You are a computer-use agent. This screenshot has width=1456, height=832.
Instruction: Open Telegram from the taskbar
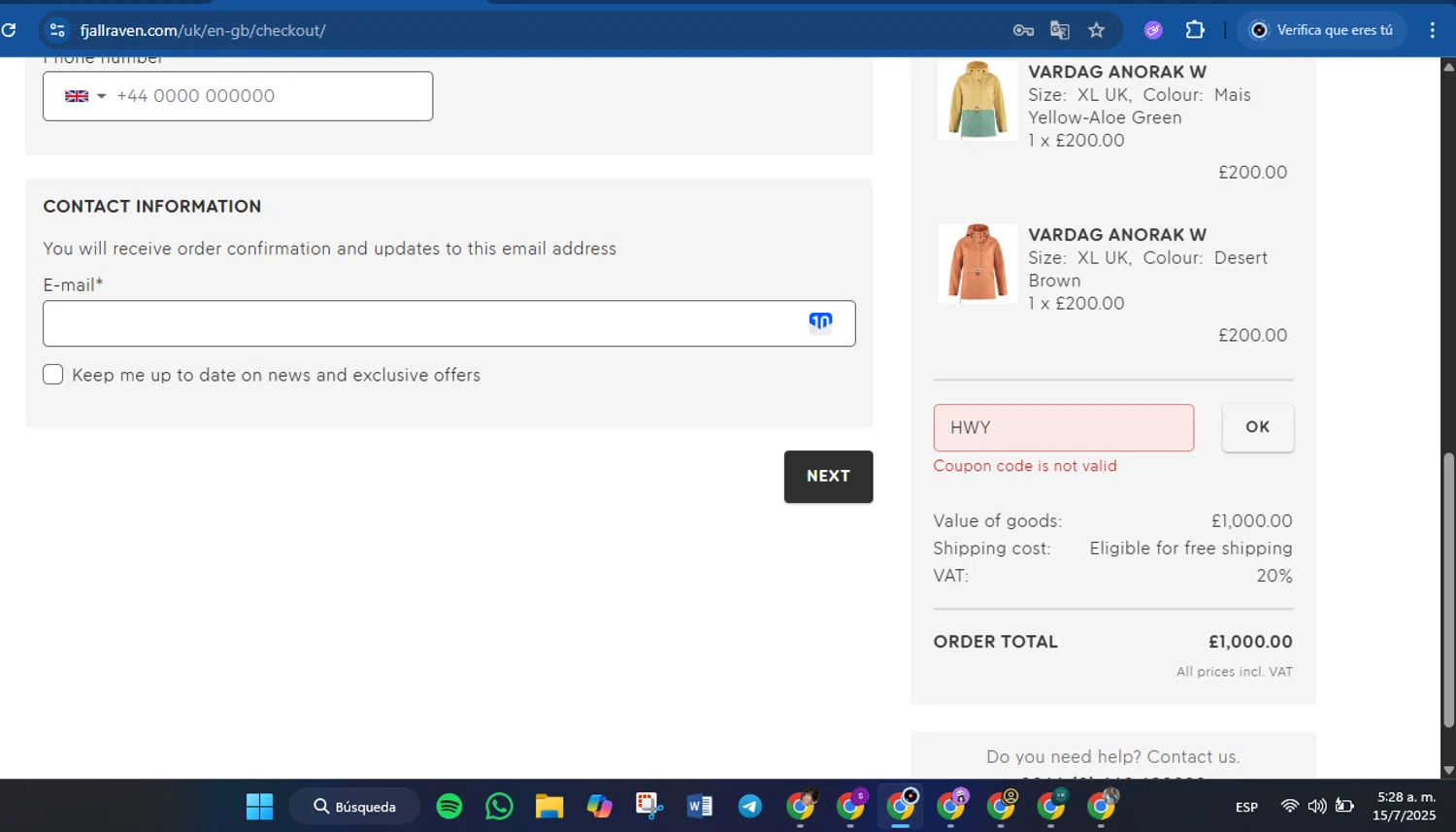click(x=750, y=806)
